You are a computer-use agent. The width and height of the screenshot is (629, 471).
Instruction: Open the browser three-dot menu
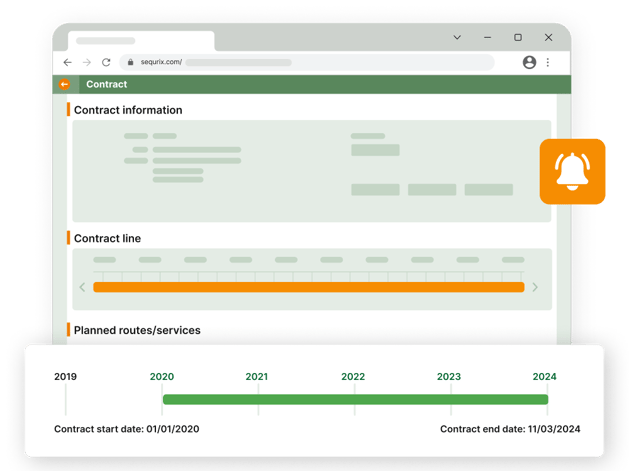pyautogui.click(x=548, y=62)
